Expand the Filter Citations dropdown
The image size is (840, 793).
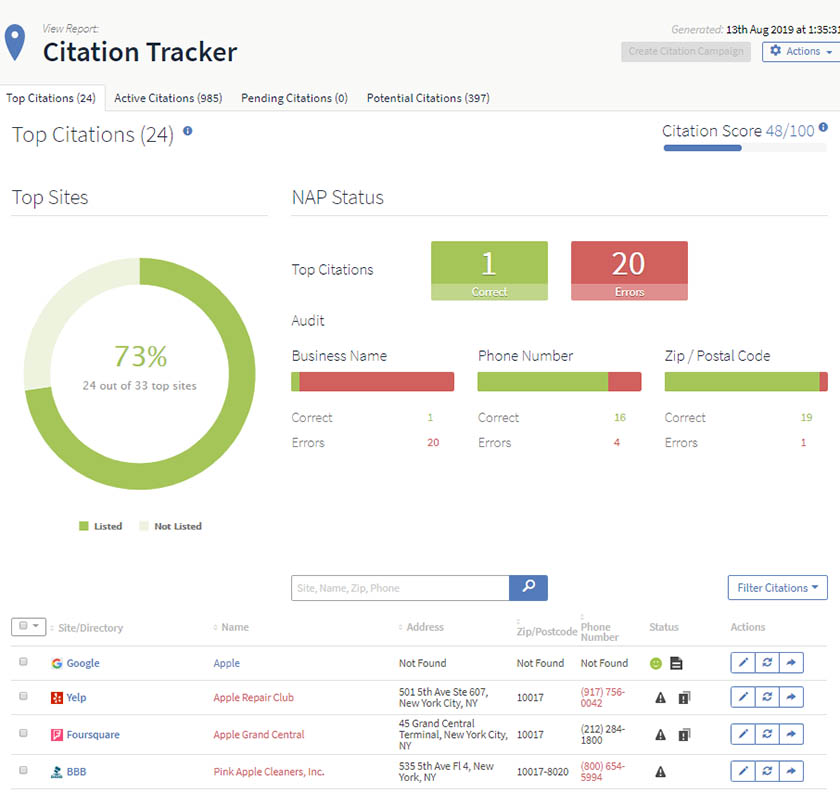pos(777,588)
